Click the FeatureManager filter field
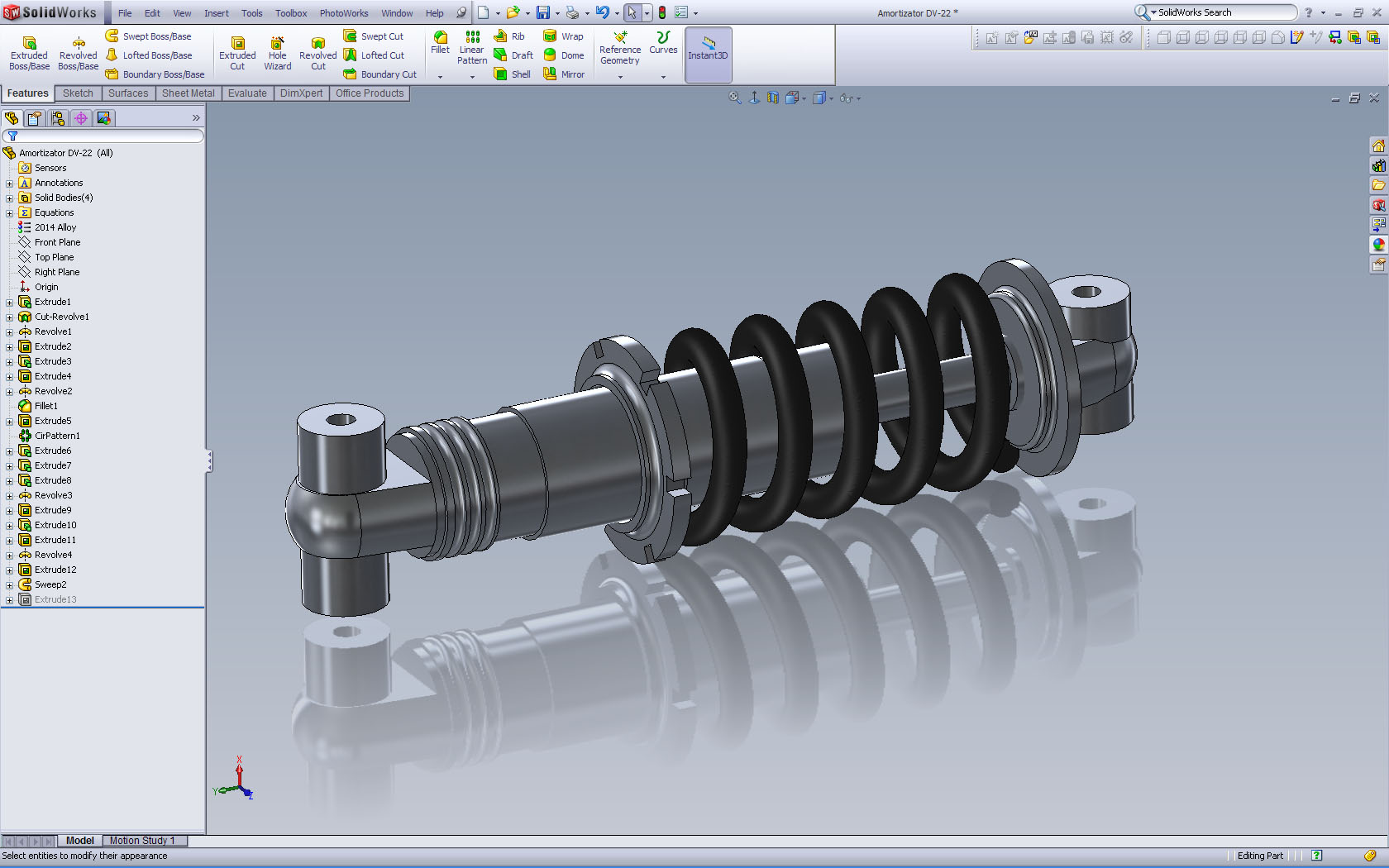Viewport: 1389px width, 868px height. point(103,136)
